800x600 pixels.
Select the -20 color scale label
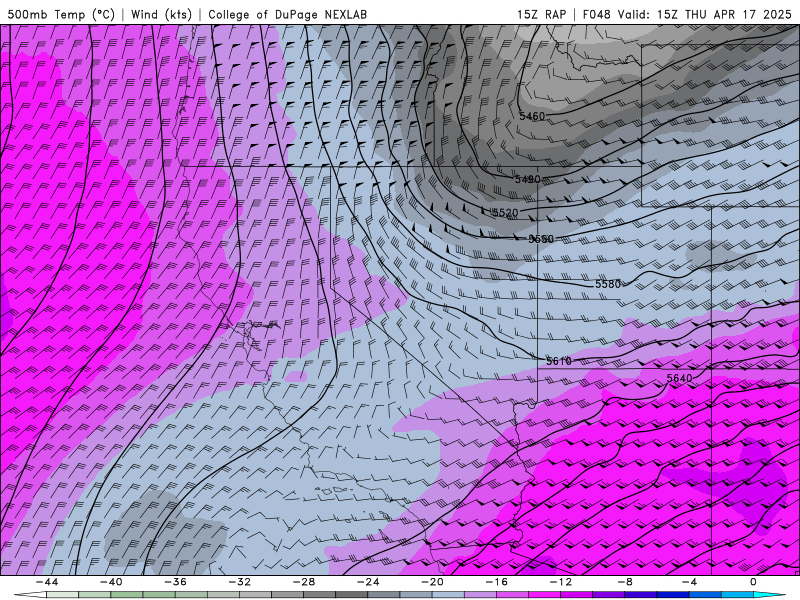point(432,582)
